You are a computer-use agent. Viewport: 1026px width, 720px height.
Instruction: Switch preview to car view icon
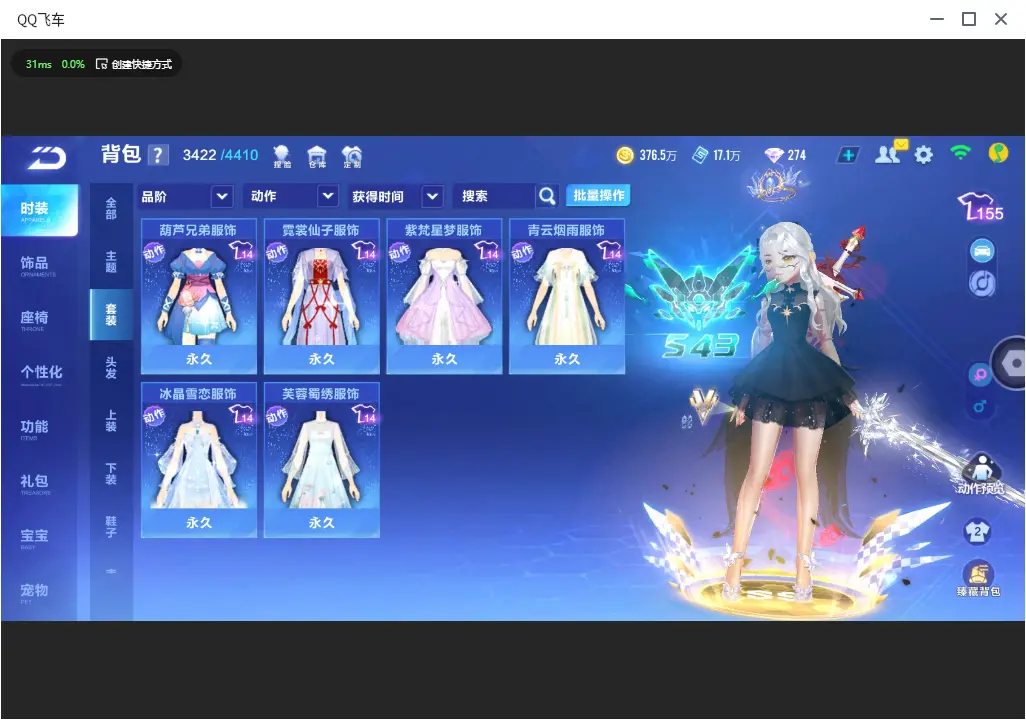[982, 251]
